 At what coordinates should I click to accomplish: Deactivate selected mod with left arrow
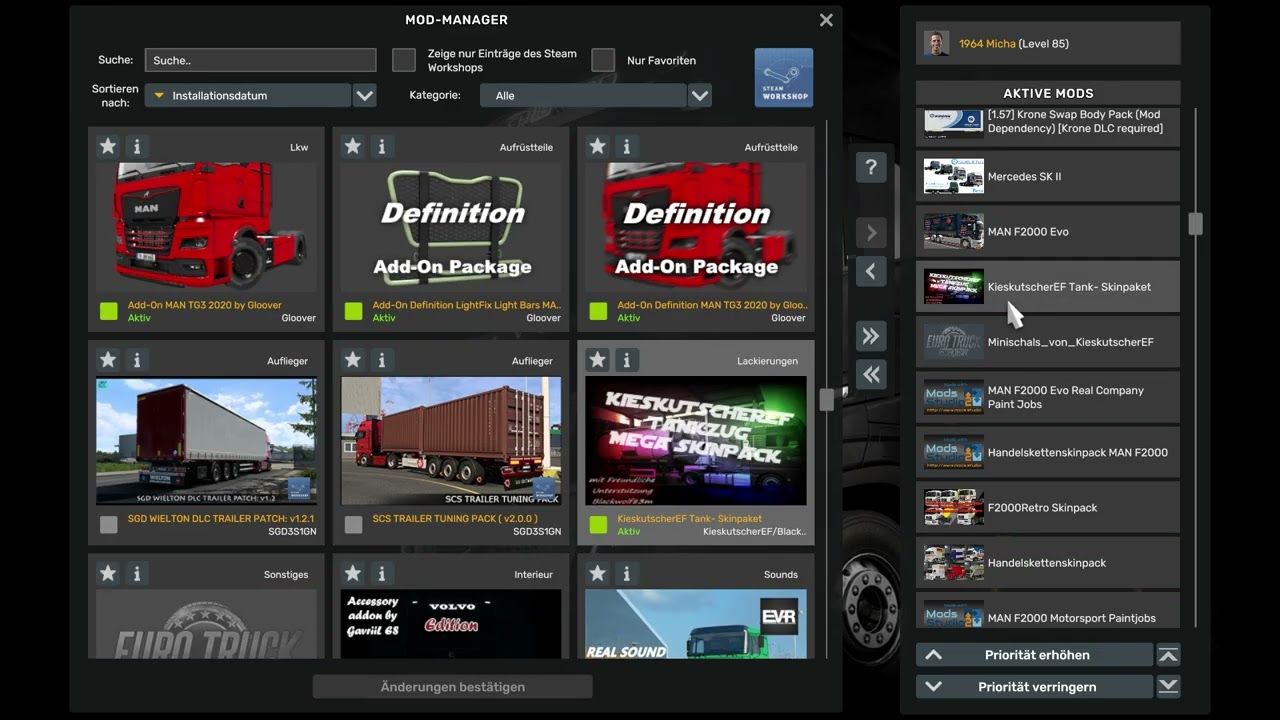pyautogui.click(x=871, y=271)
